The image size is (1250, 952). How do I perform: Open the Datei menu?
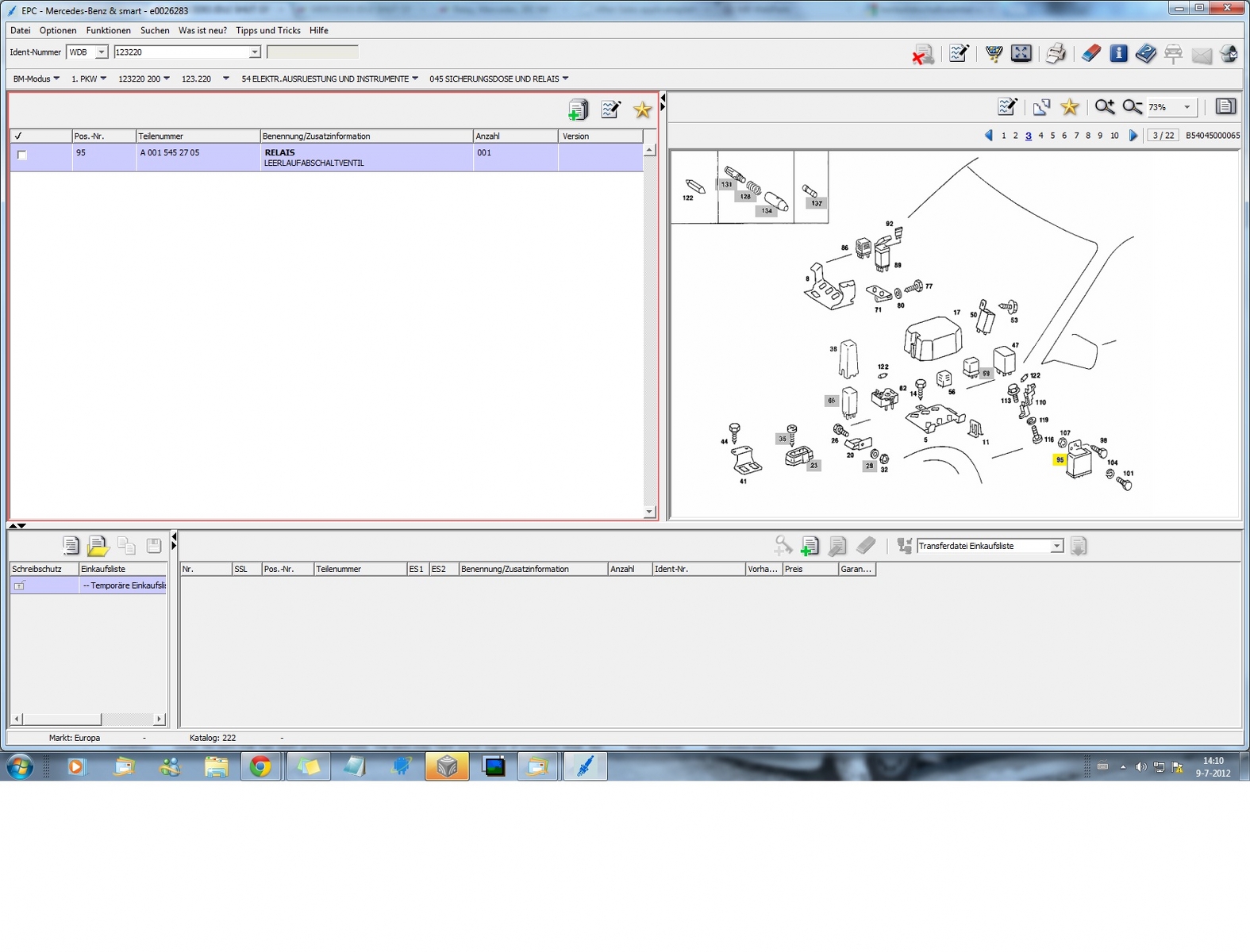coord(21,30)
